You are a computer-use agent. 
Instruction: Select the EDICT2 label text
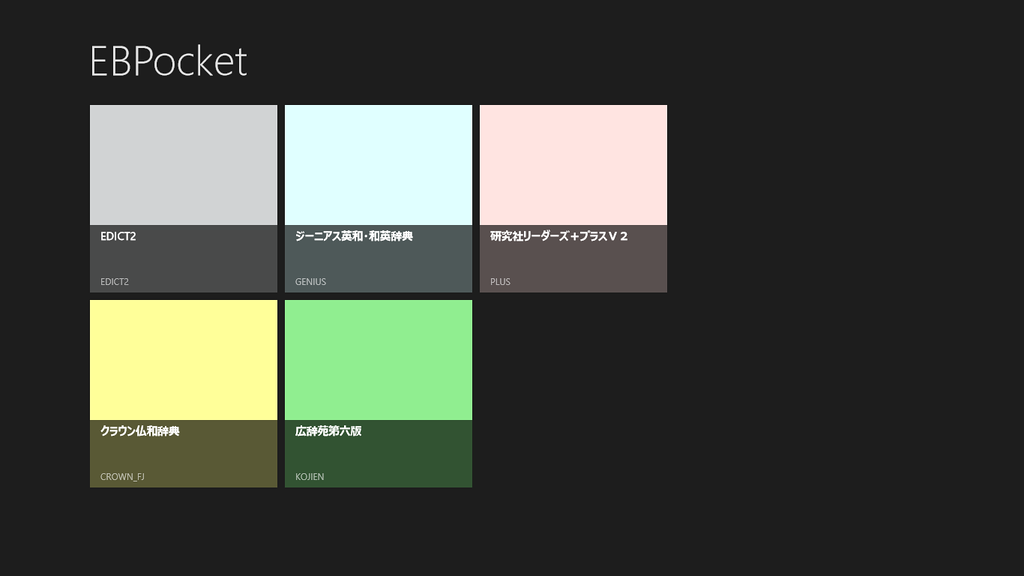coord(113,281)
